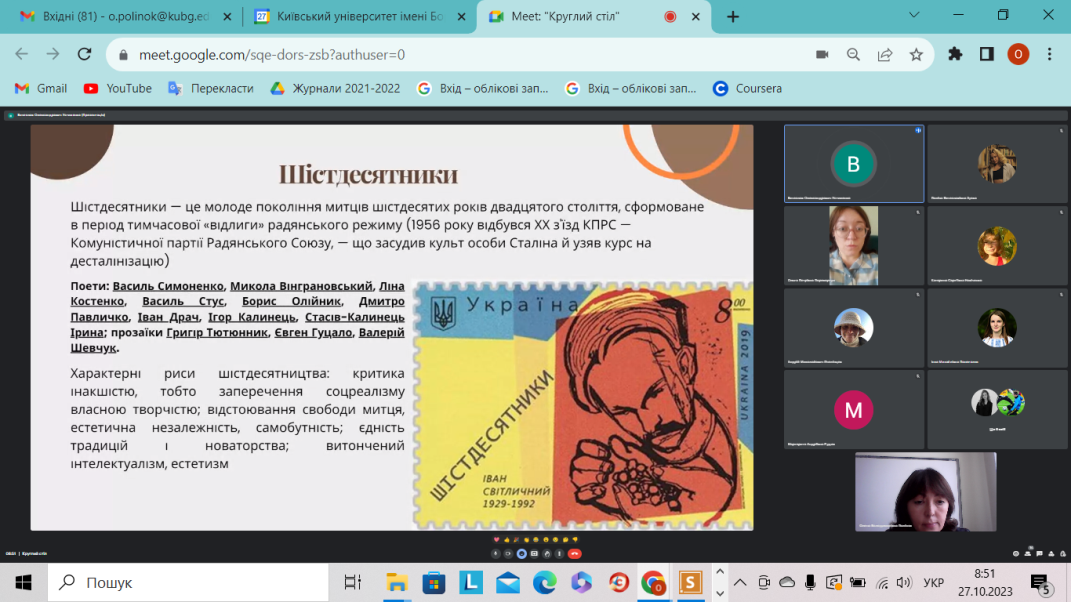The width and height of the screenshot is (1071, 602).
Task: Click the Raise hand icon
Action: 547,553
